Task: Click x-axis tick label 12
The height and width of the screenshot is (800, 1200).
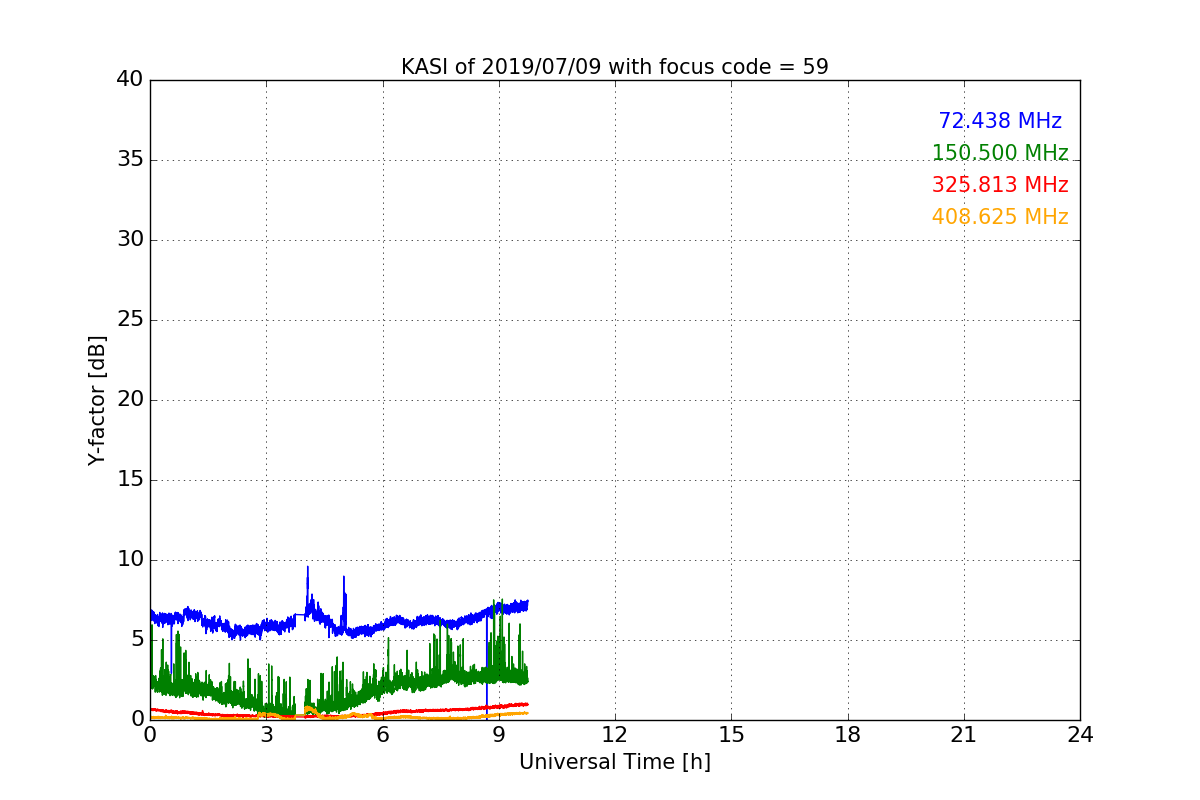Action: tap(615, 735)
